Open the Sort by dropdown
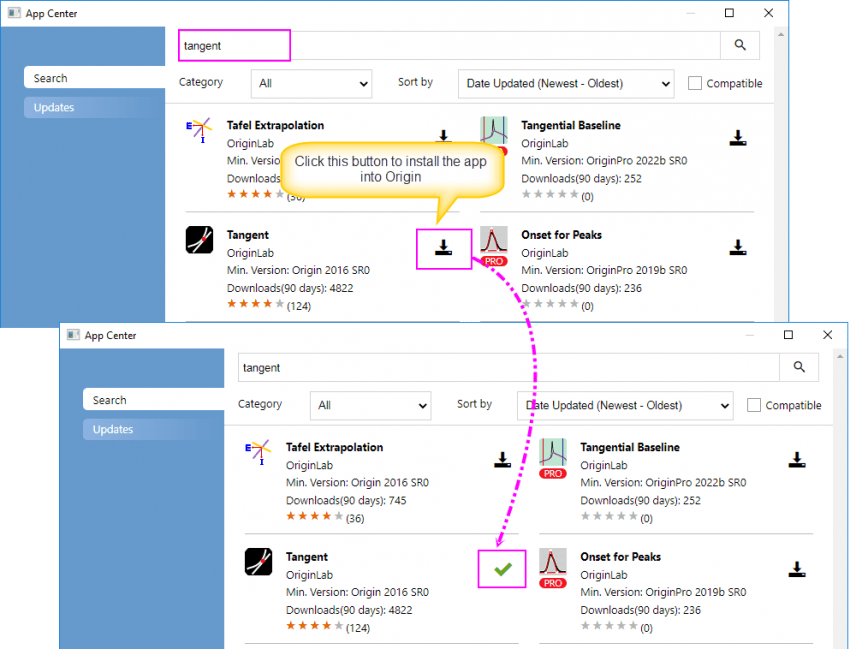 coord(566,84)
